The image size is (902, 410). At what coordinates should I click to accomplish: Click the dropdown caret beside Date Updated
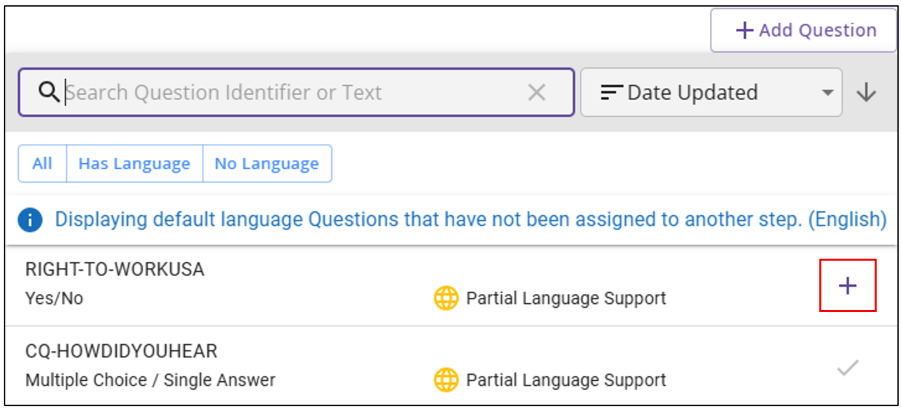[x=827, y=93]
